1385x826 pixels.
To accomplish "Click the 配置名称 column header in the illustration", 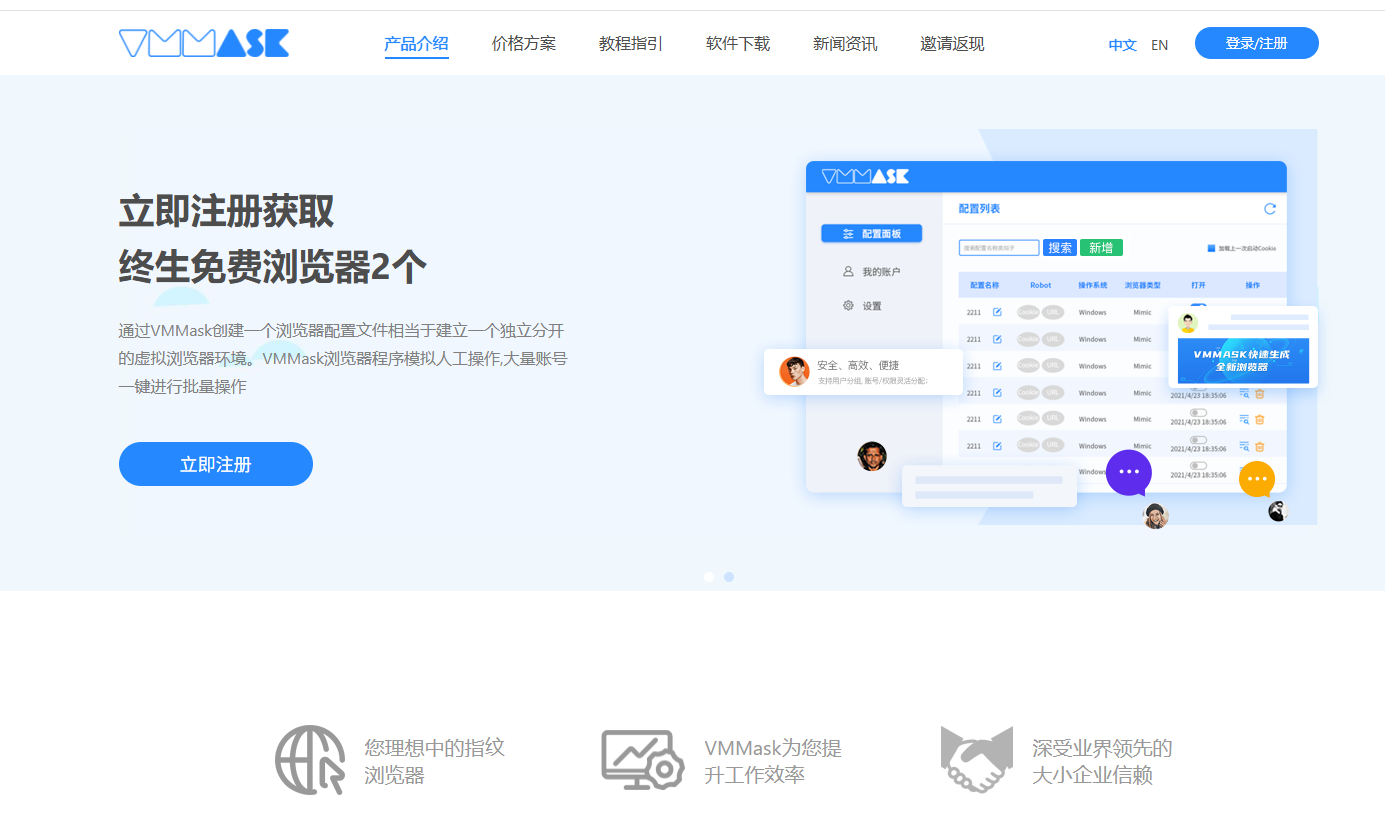I will (x=984, y=285).
